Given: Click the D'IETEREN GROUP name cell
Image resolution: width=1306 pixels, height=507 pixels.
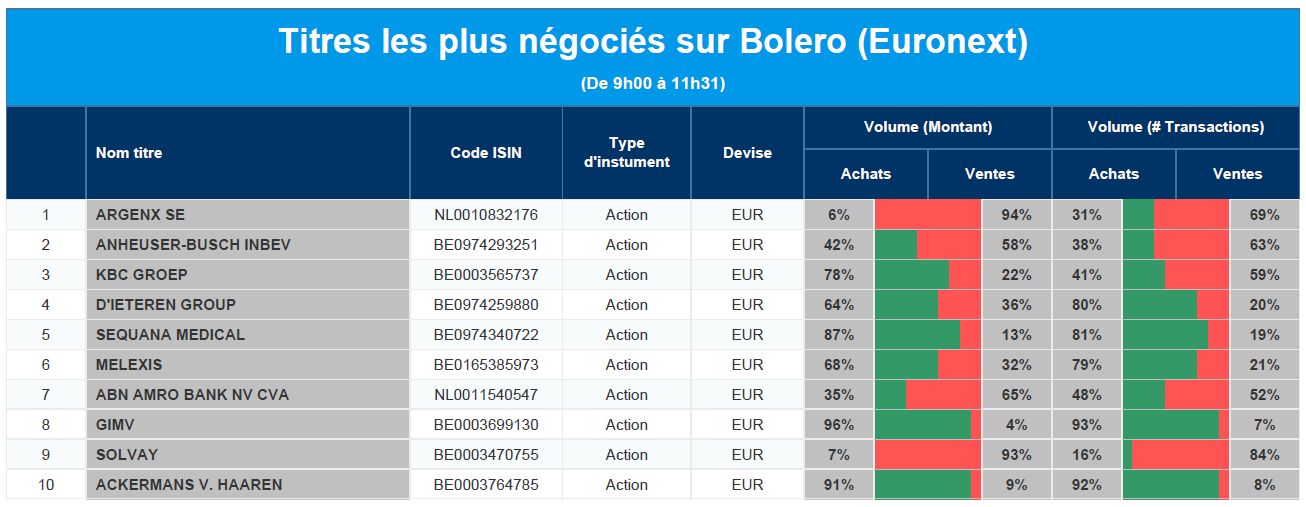Looking at the screenshot, I should coord(166,305).
